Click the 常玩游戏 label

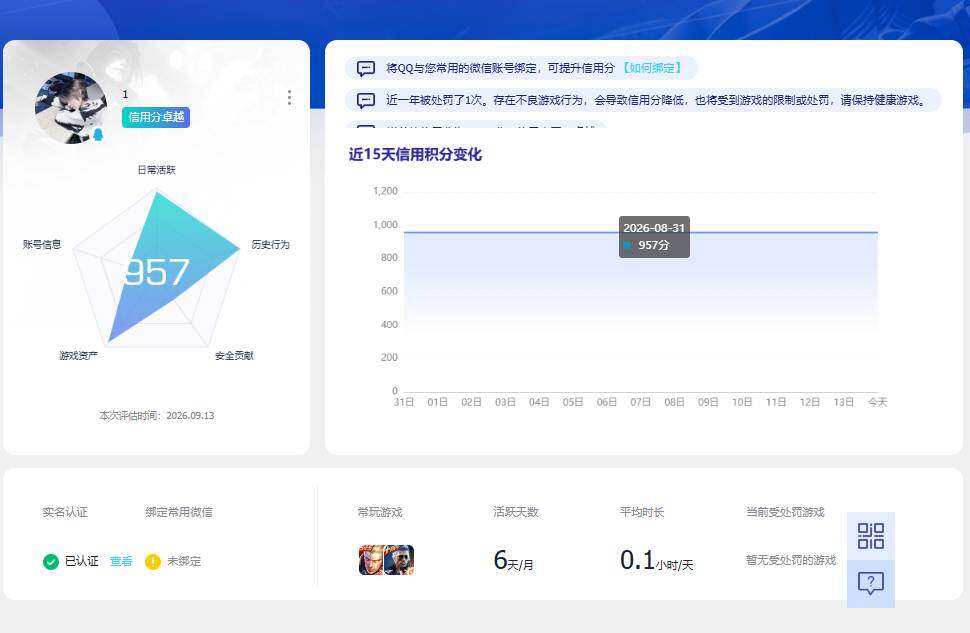click(x=380, y=512)
